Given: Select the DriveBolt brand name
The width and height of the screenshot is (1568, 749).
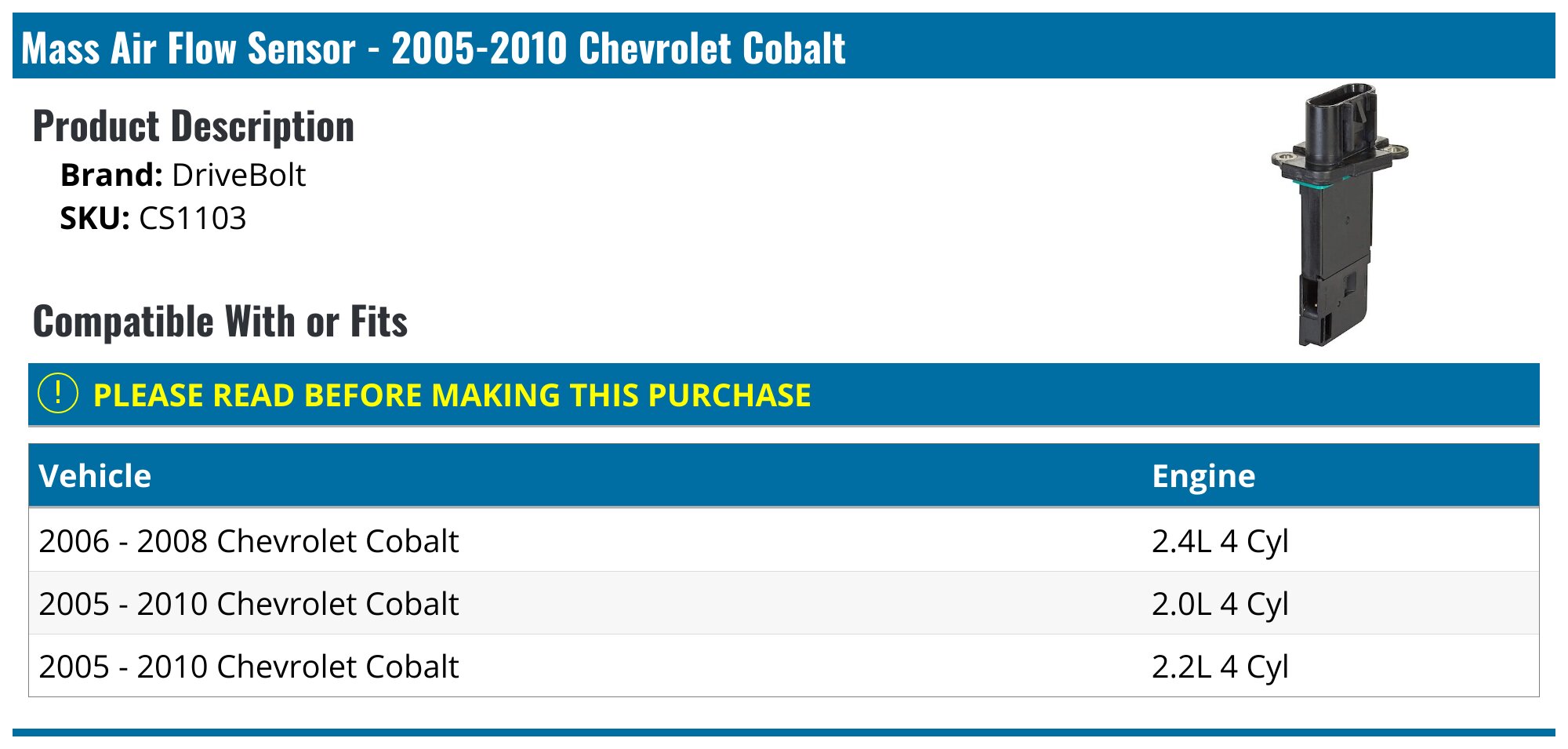Looking at the screenshot, I should (x=238, y=175).
